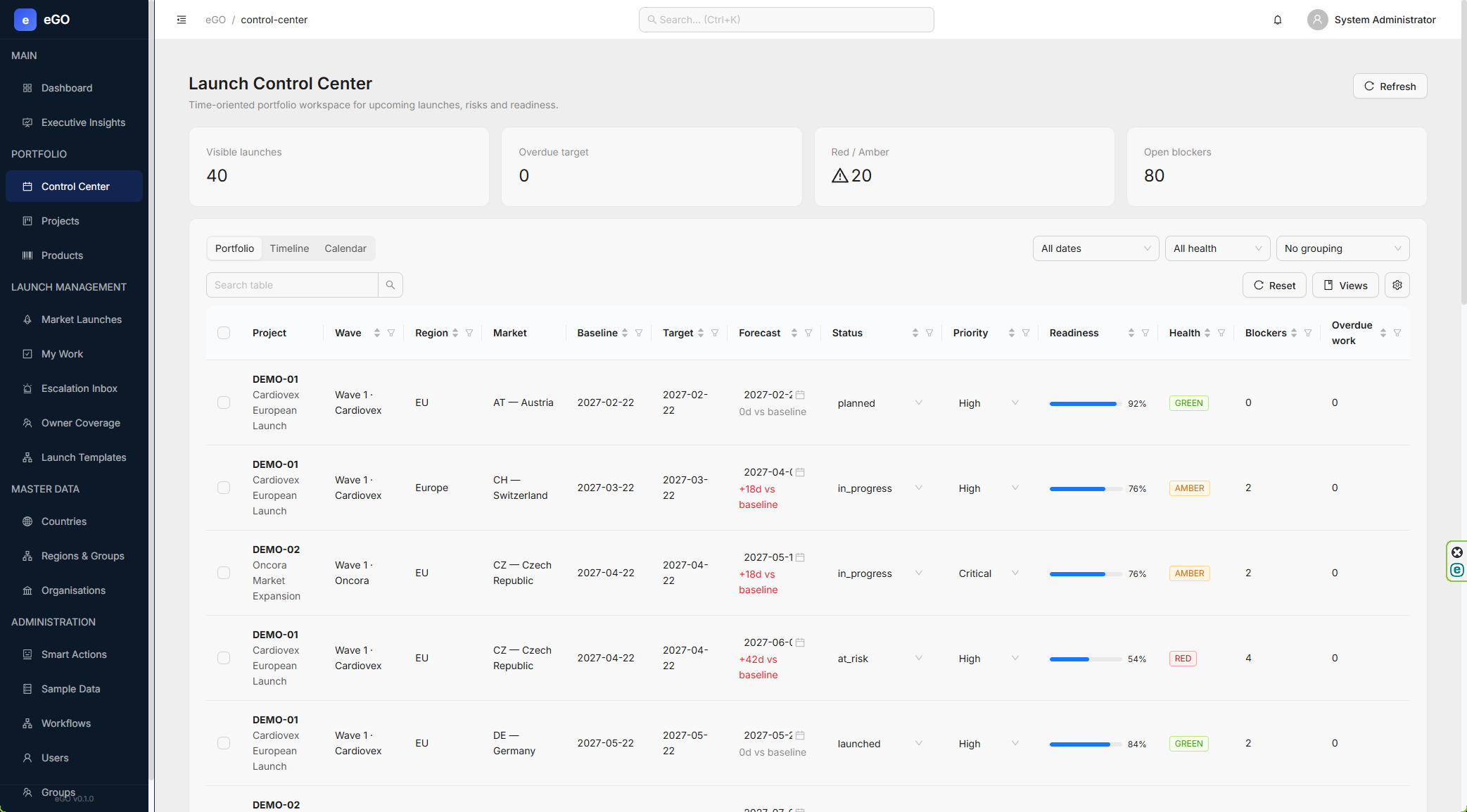Filter the Region column
This screenshot has height=812, width=1467.
pyautogui.click(x=469, y=333)
